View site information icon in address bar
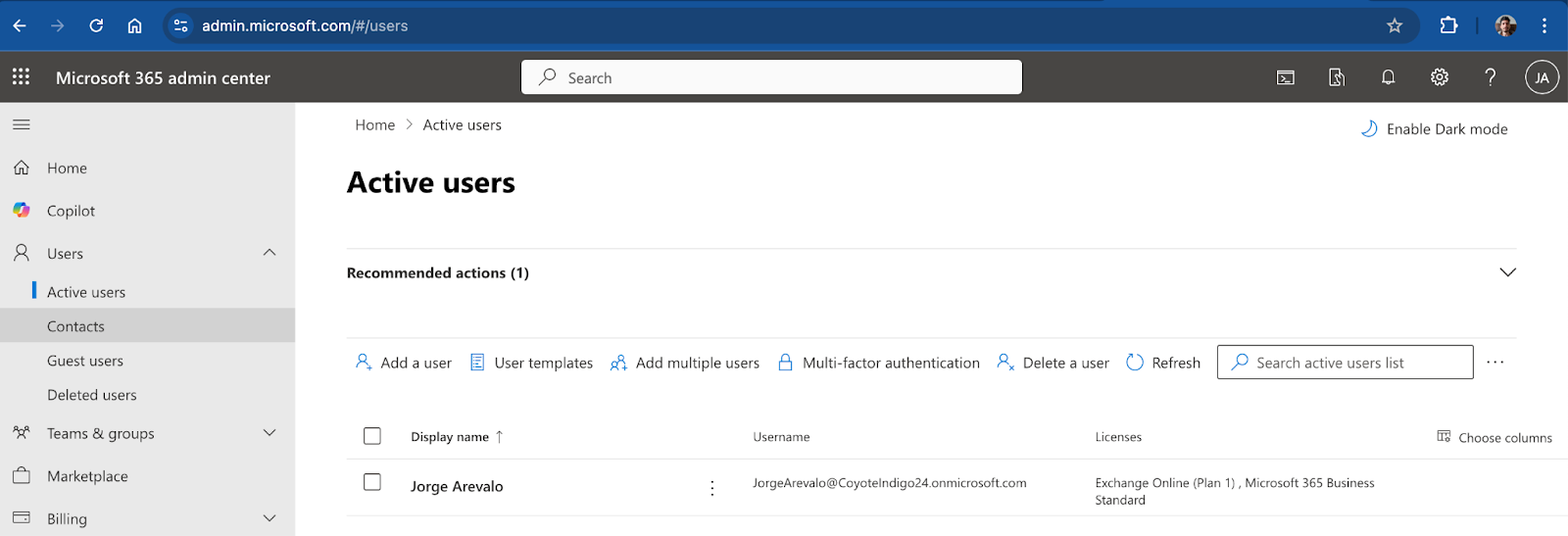 180,25
